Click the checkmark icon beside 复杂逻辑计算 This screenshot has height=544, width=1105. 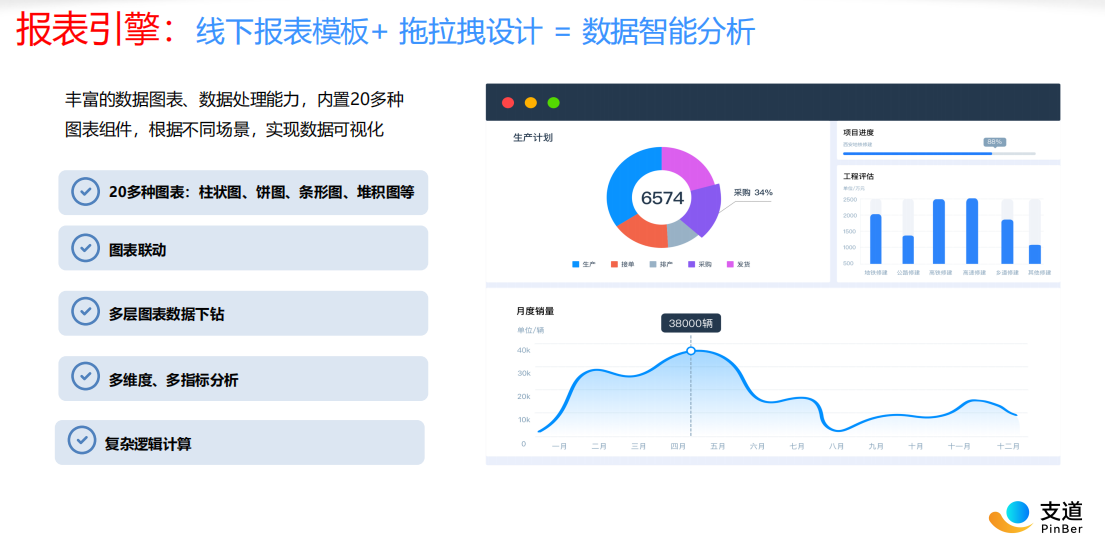coord(82,440)
